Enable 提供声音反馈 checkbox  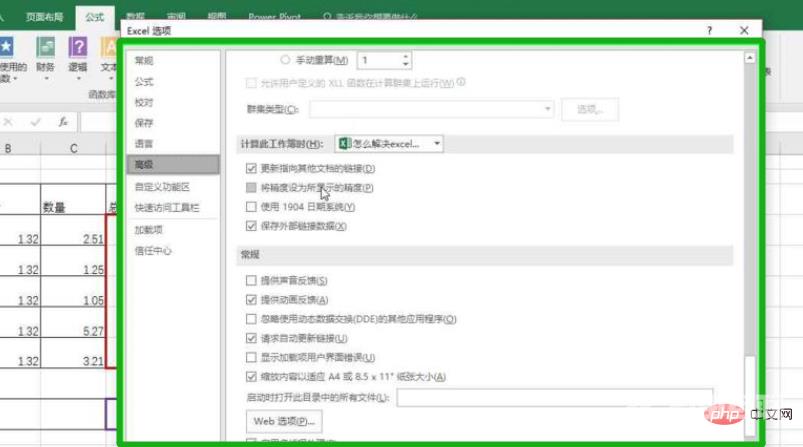click(251, 281)
